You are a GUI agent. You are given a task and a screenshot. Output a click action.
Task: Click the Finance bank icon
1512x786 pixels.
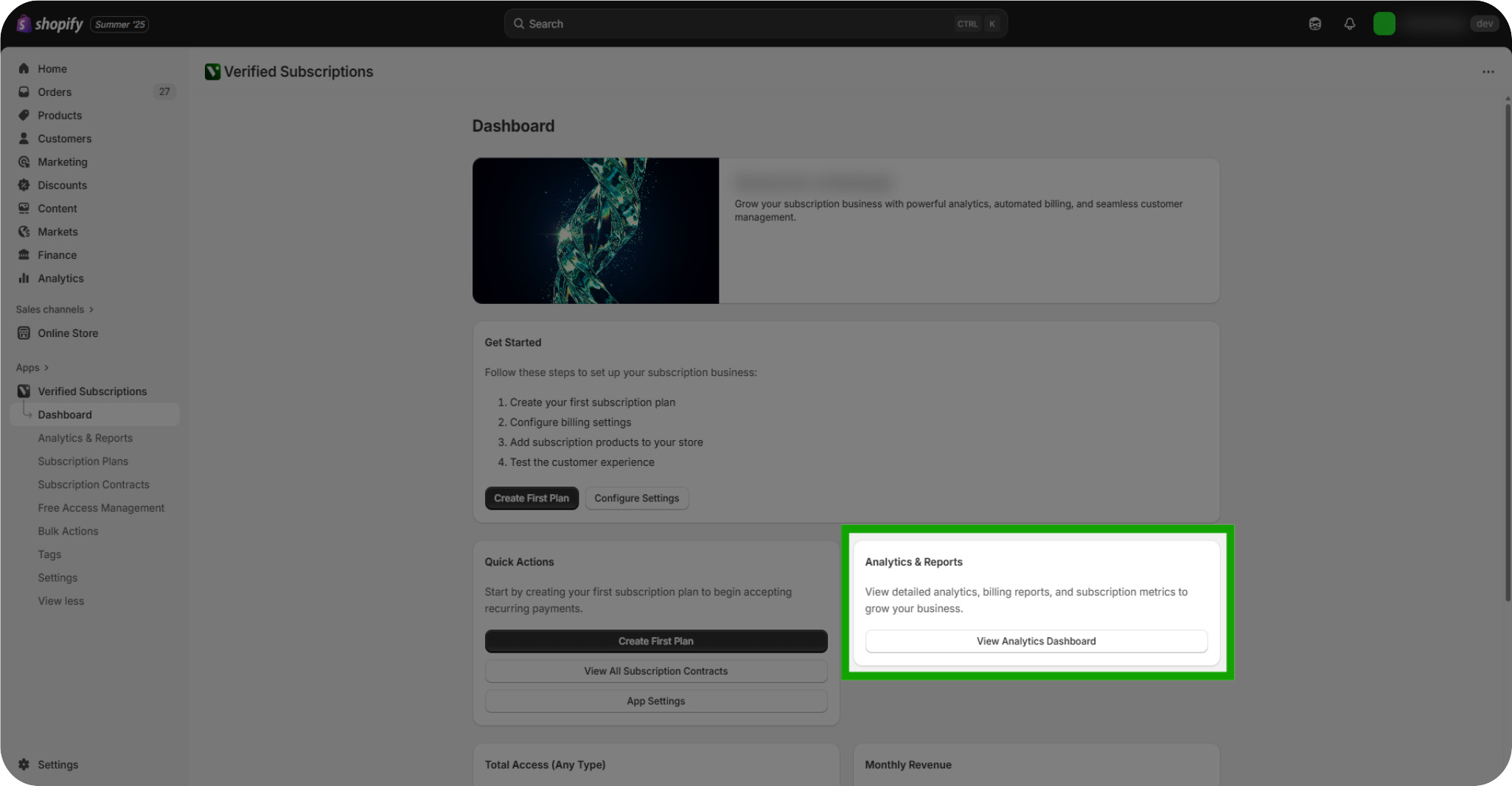[x=24, y=254]
